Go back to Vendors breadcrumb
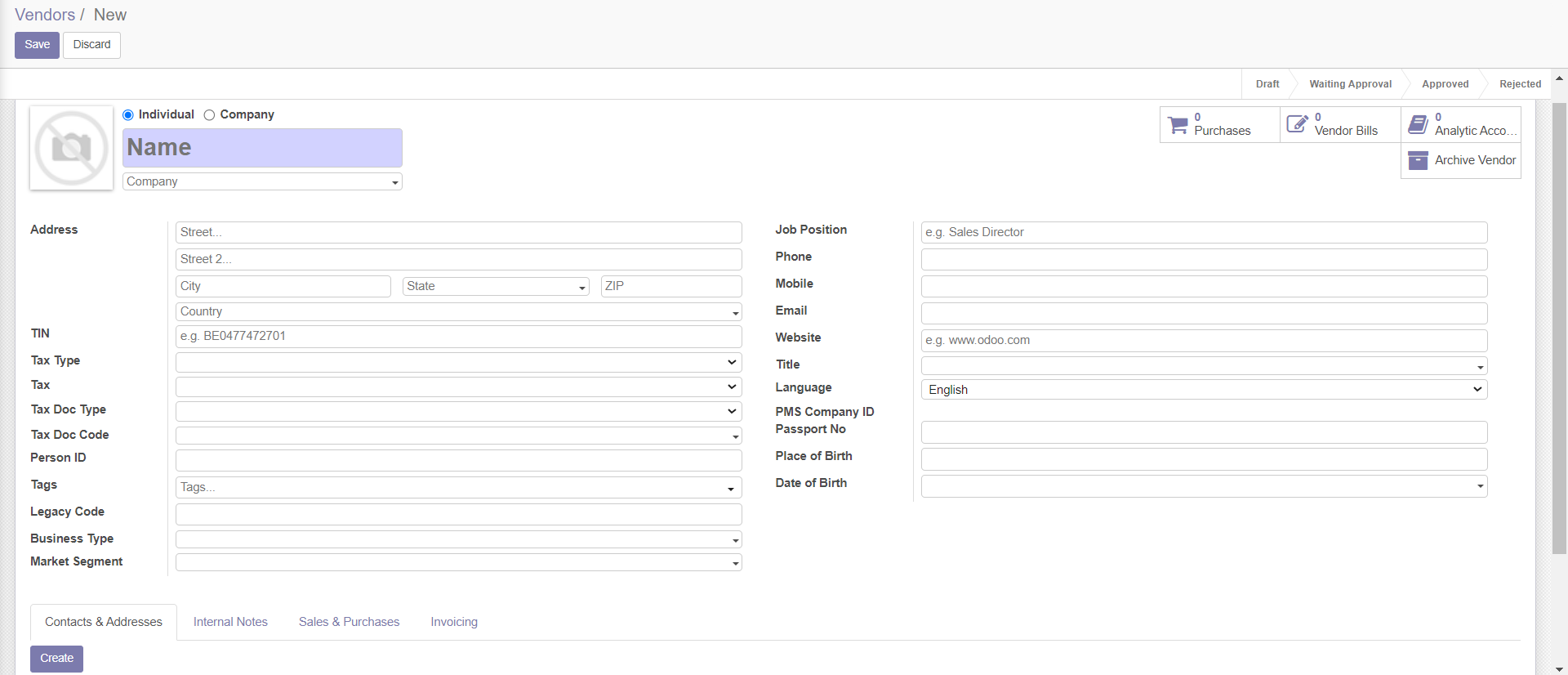Image resolution: width=1568 pixels, height=675 pixels. click(45, 15)
